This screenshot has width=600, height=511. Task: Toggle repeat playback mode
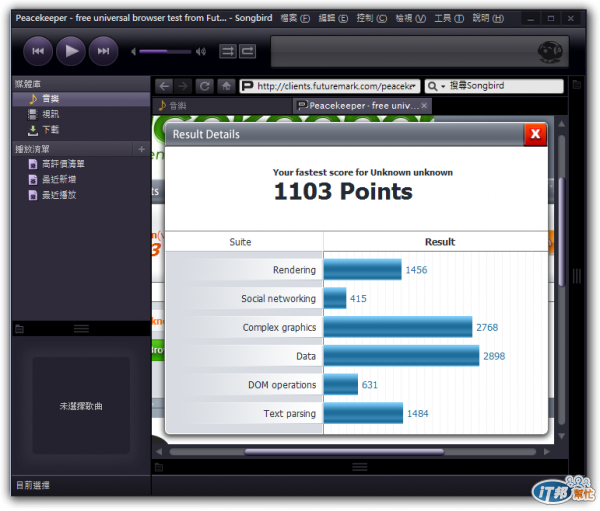tap(248, 51)
